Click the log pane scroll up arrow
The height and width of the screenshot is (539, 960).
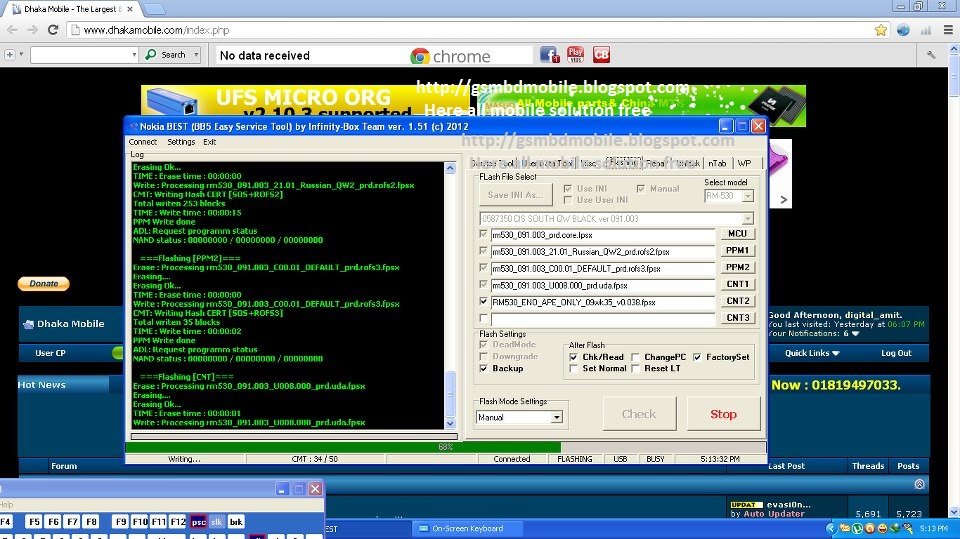click(450, 168)
